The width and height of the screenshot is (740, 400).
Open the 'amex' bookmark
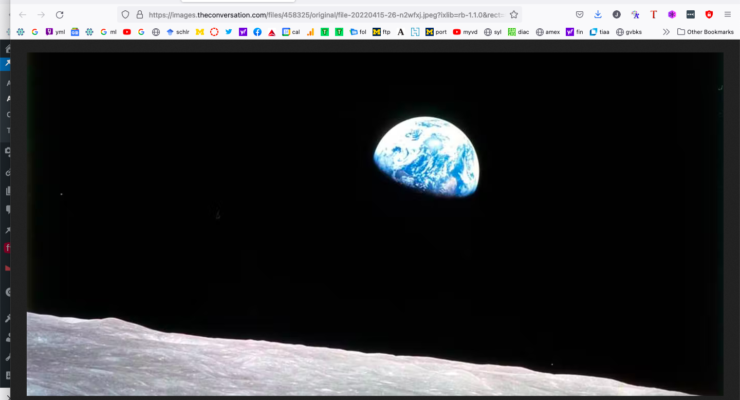click(x=547, y=32)
